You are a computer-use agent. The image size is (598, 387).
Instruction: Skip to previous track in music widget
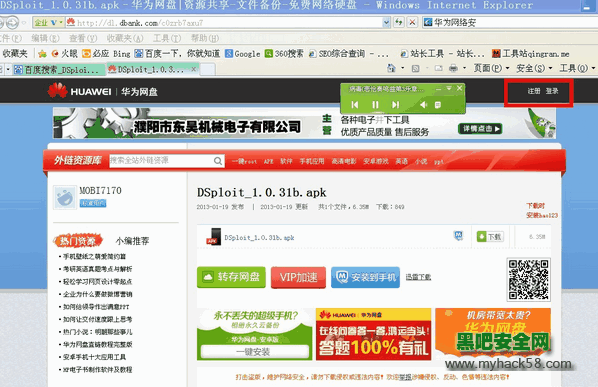(x=355, y=104)
